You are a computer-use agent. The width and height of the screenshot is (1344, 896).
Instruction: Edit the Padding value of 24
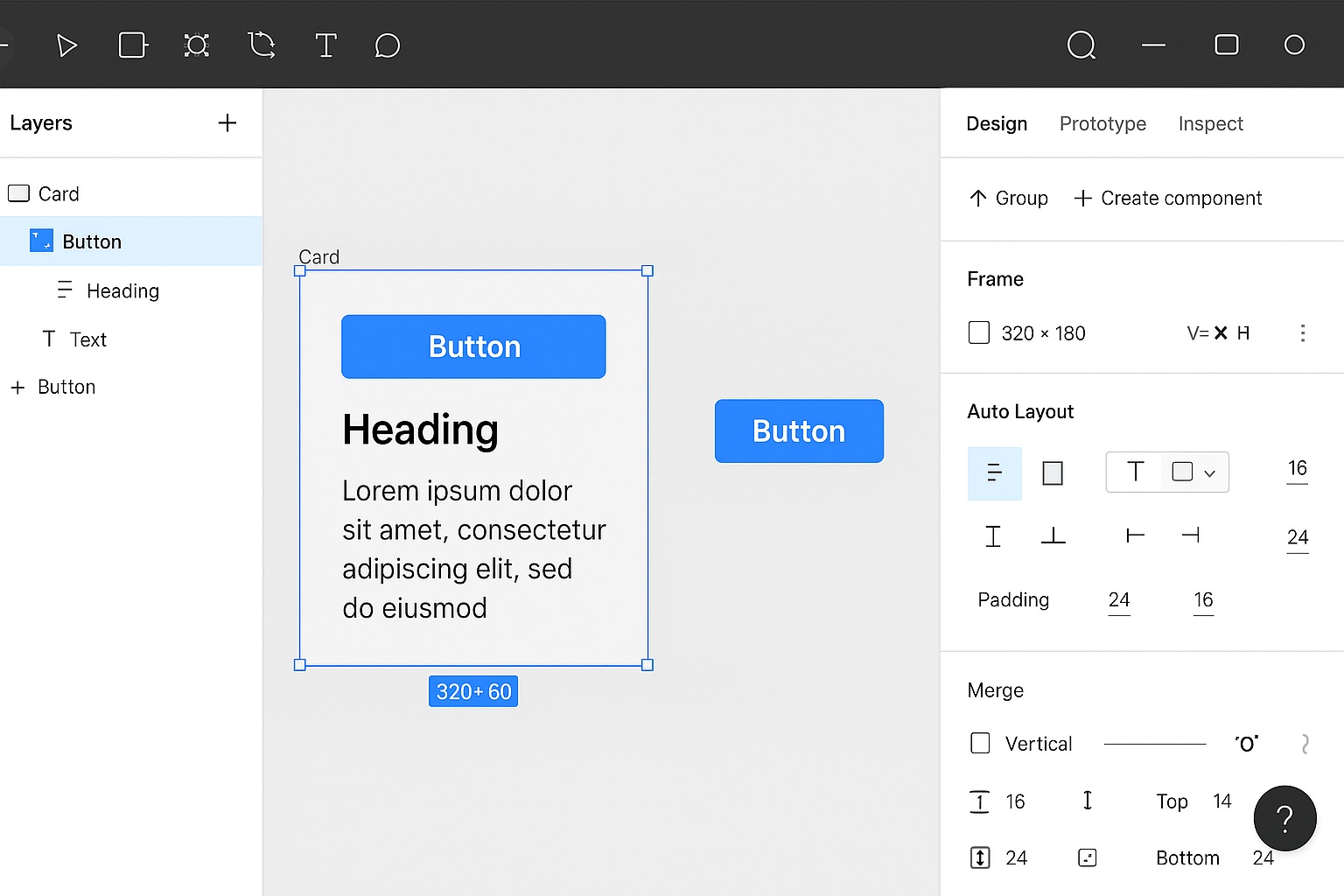[x=1119, y=600]
